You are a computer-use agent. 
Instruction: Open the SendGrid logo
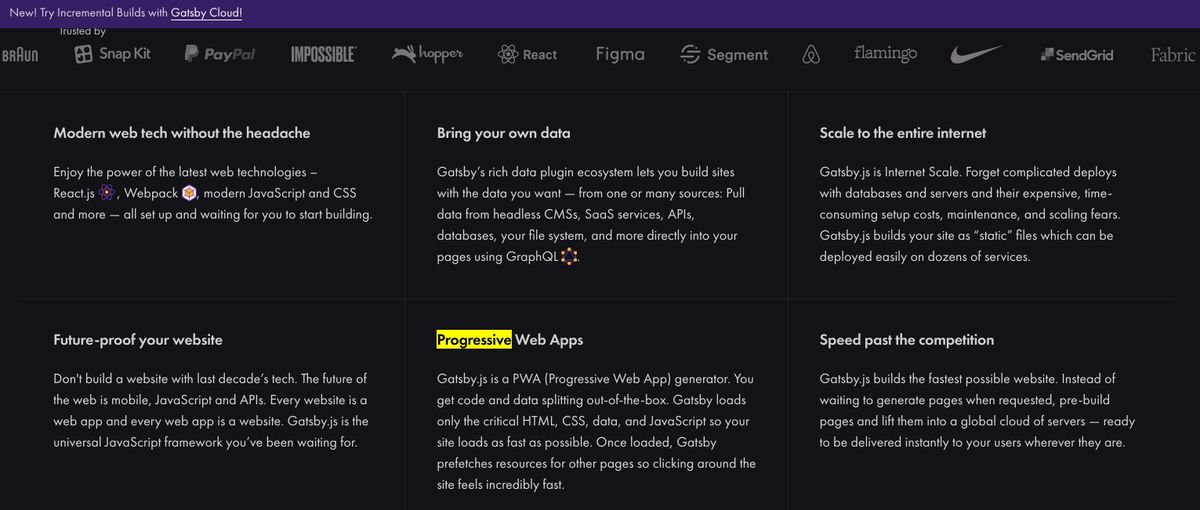point(1077,55)
